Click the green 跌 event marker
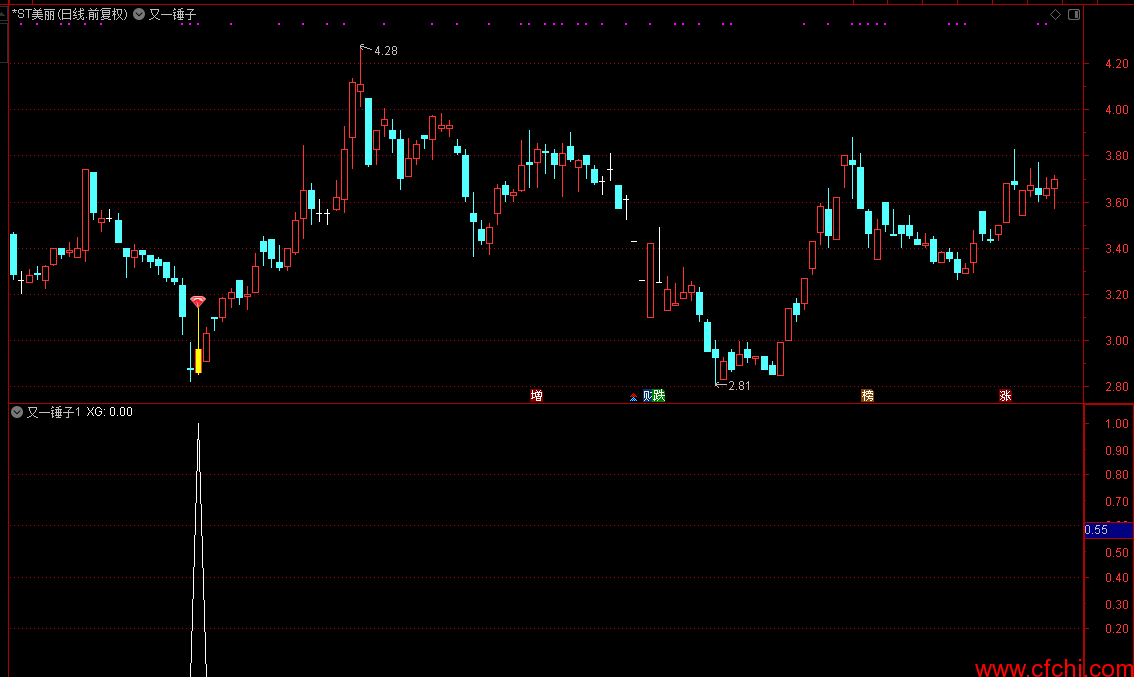Screen dimensions: 1134x677 click(659, 396)
